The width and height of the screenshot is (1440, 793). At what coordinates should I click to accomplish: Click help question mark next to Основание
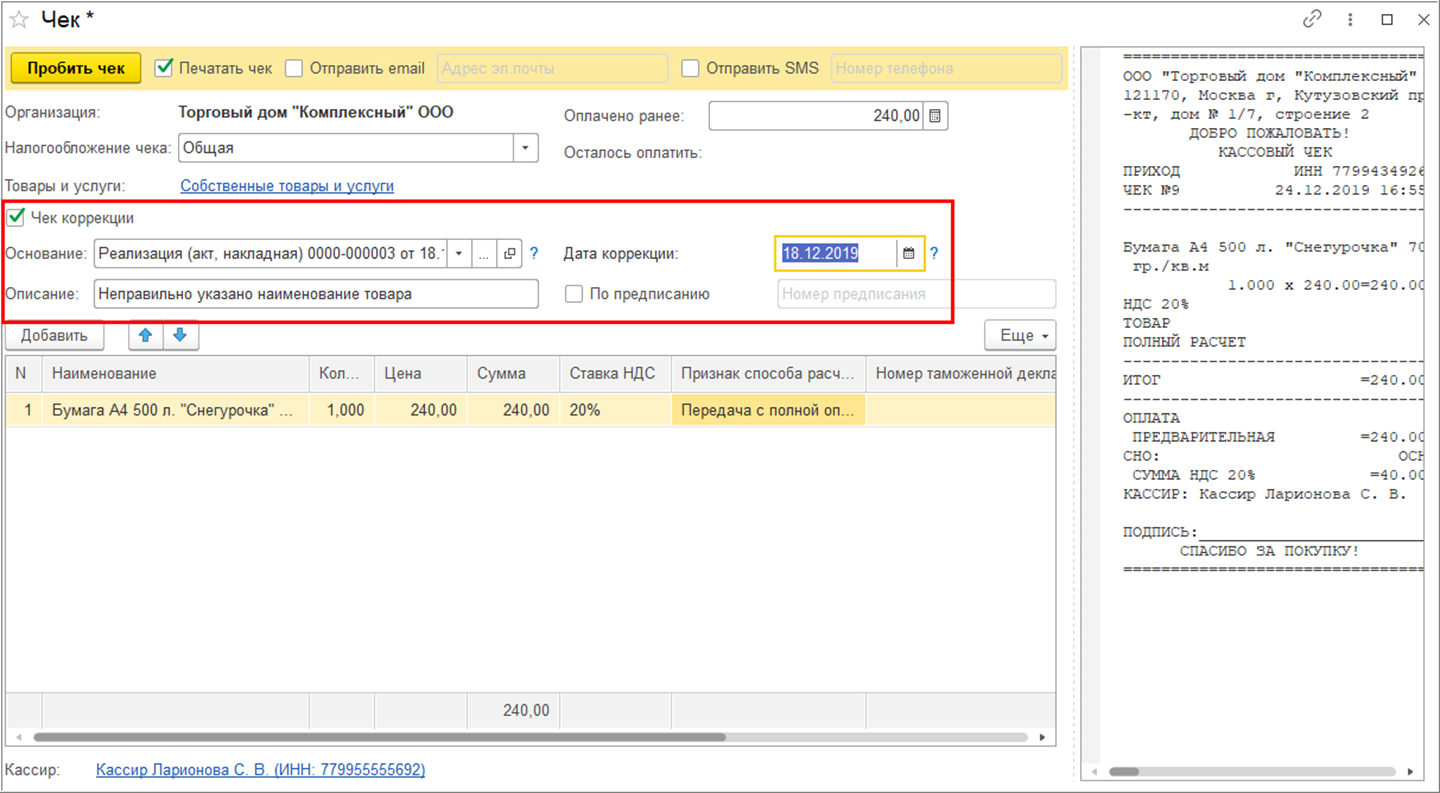point(534,254)
